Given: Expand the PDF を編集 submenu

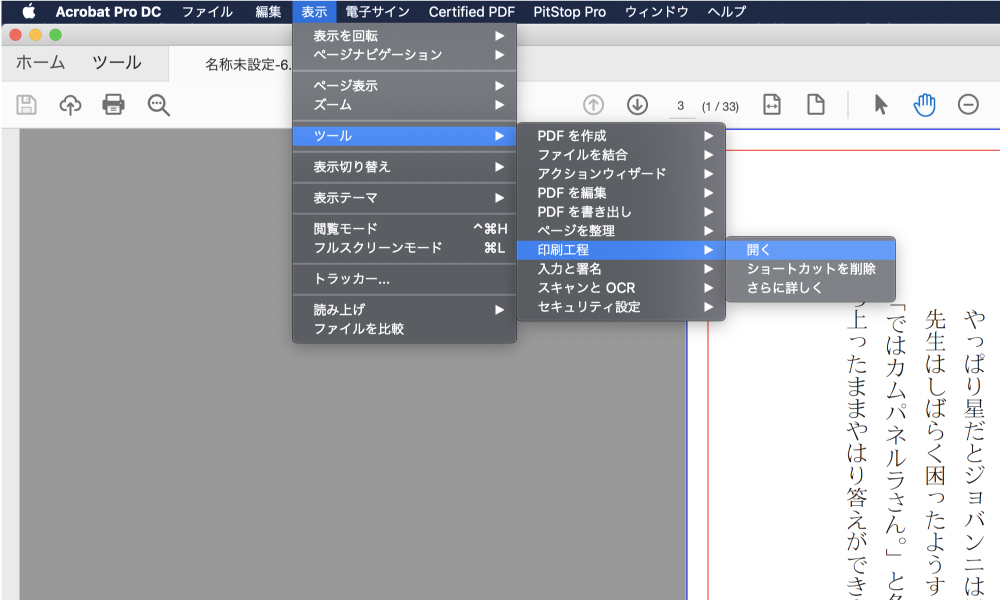Looking at the screenshot, I should tap(621, 193).
